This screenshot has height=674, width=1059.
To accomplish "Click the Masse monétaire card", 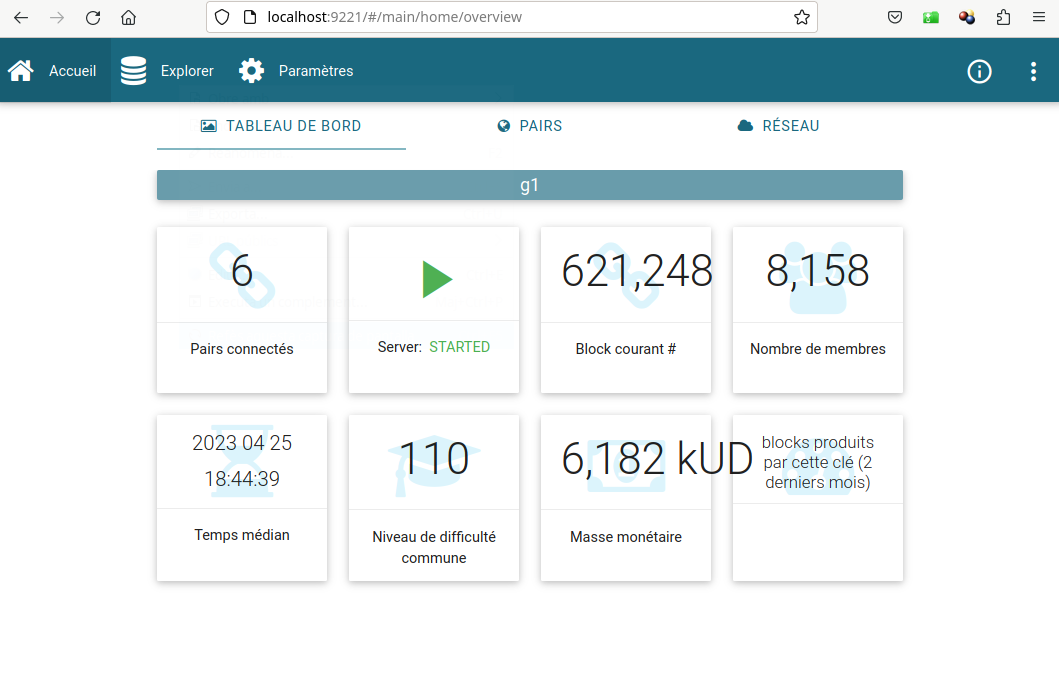I will point(625,498).
